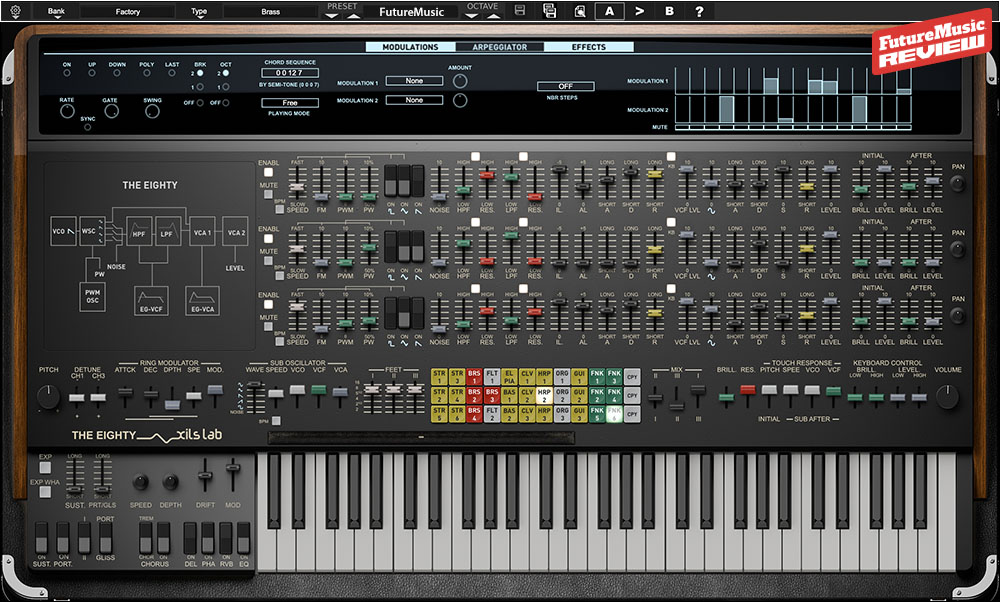Toggle the first layer ENABL checkbox
Image resolution: width=1000 pixels, height=602 pixels.
click(x=268, y=172)
